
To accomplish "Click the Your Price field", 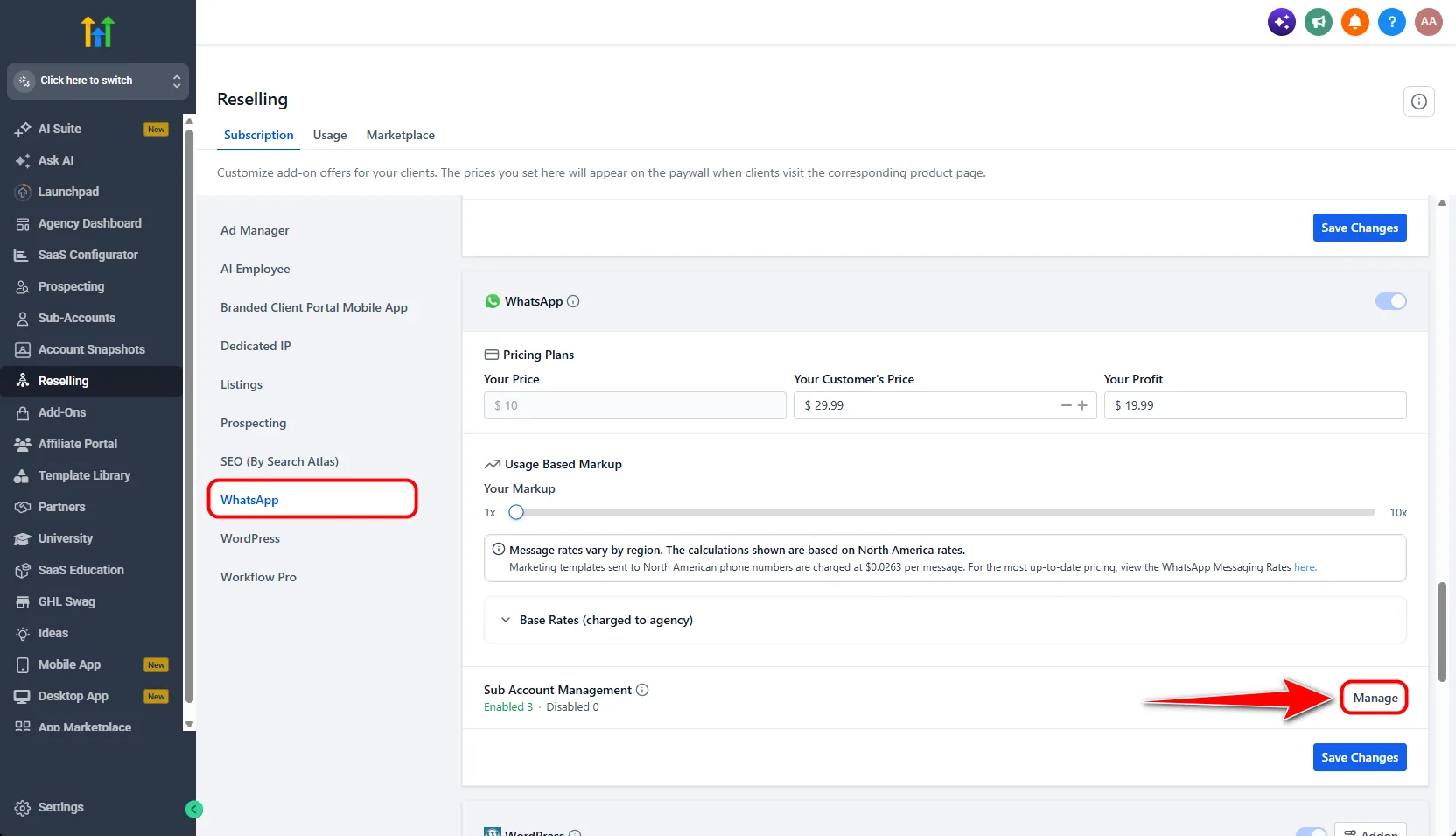I will [x=634, y=405].
